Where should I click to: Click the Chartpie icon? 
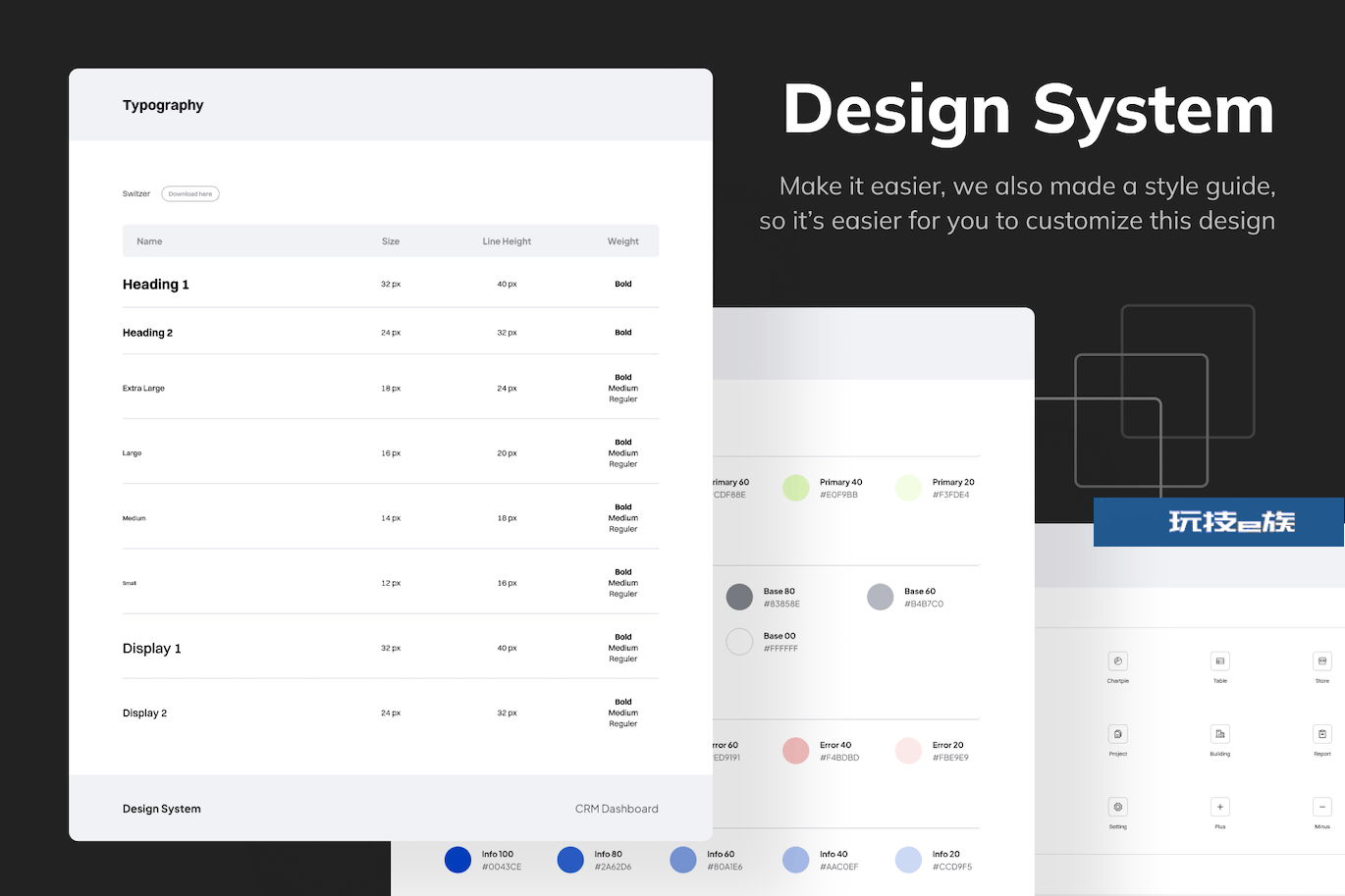click(x=1117, y=661)
